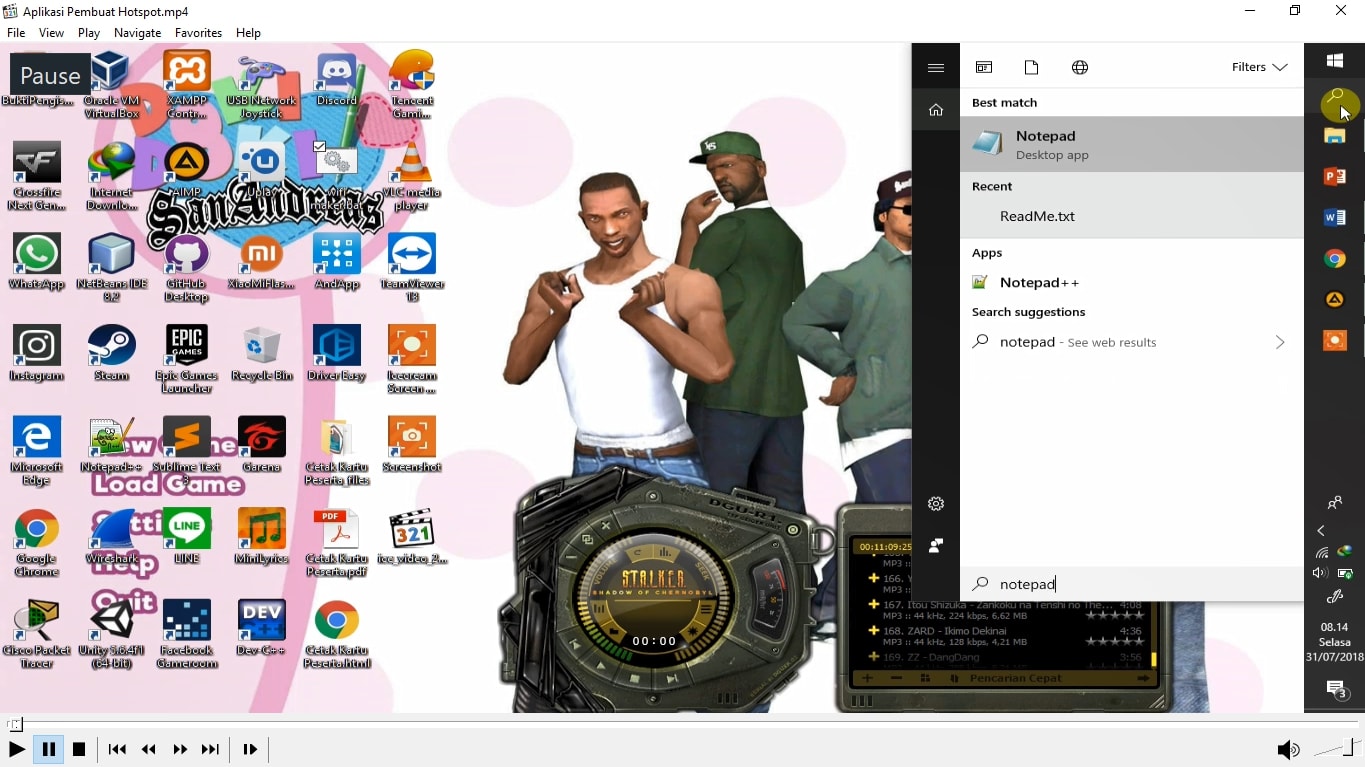The width and height of the screenshot is (1365, 767).
Task: Open the Navigate menu
Action: pyautogui.click(x=137, y=33)
